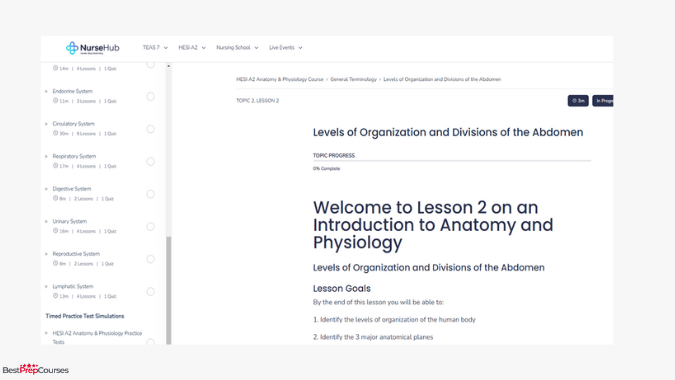Toggle Urinary System completion circle

[150, 226]
